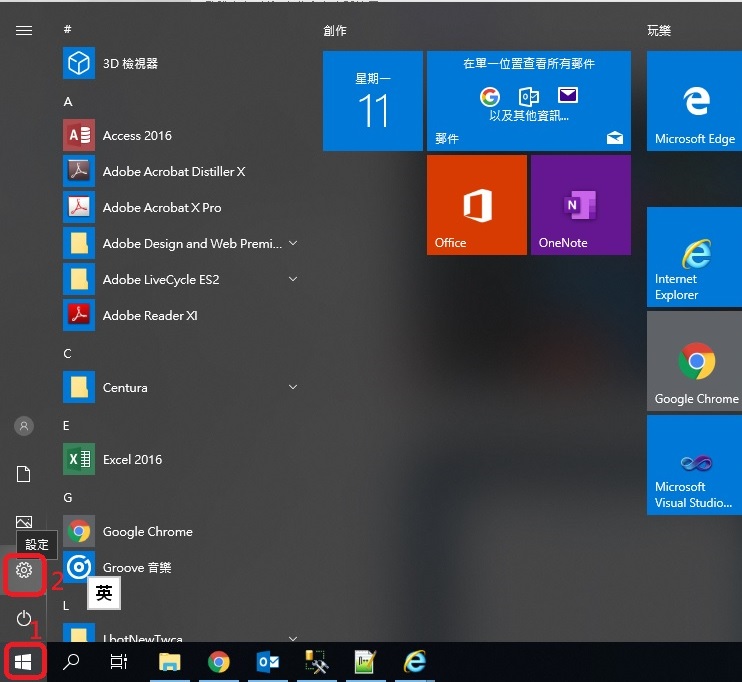This screenshot has width=742, height=682.
Task: Open Outlook from the taskbar
Action: point(268,662)
